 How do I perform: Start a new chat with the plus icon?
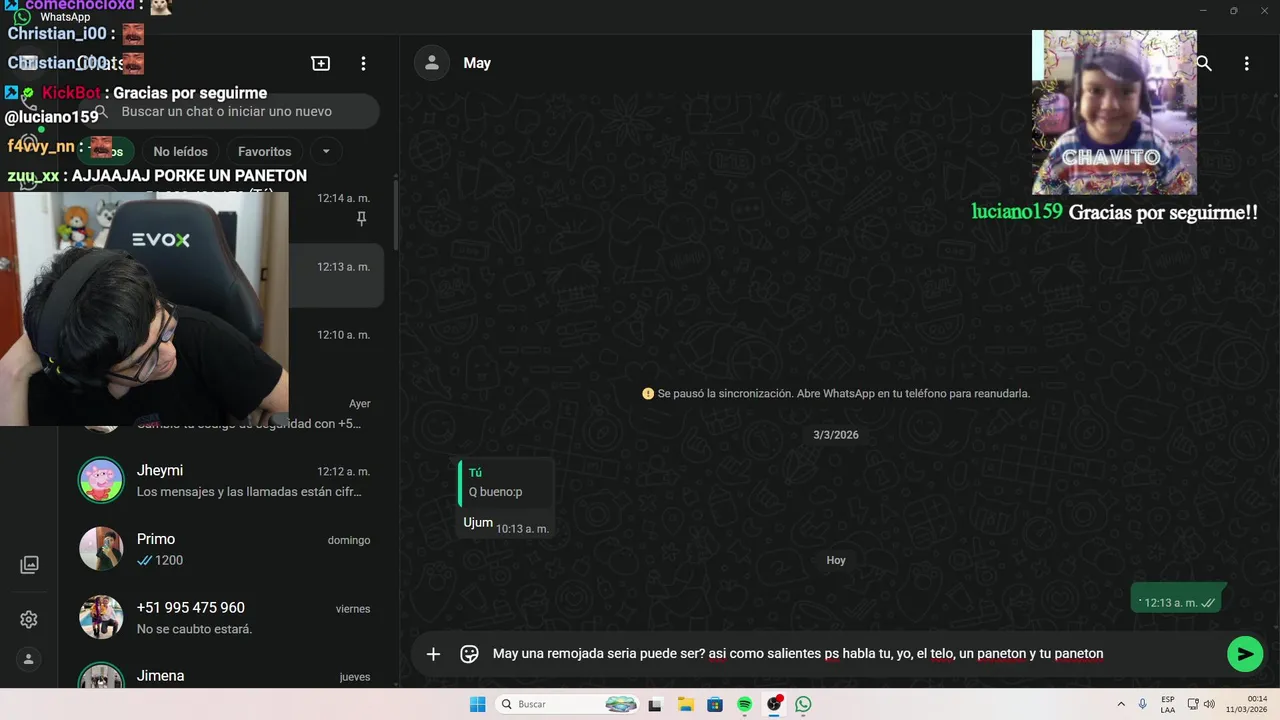(321, 63)
